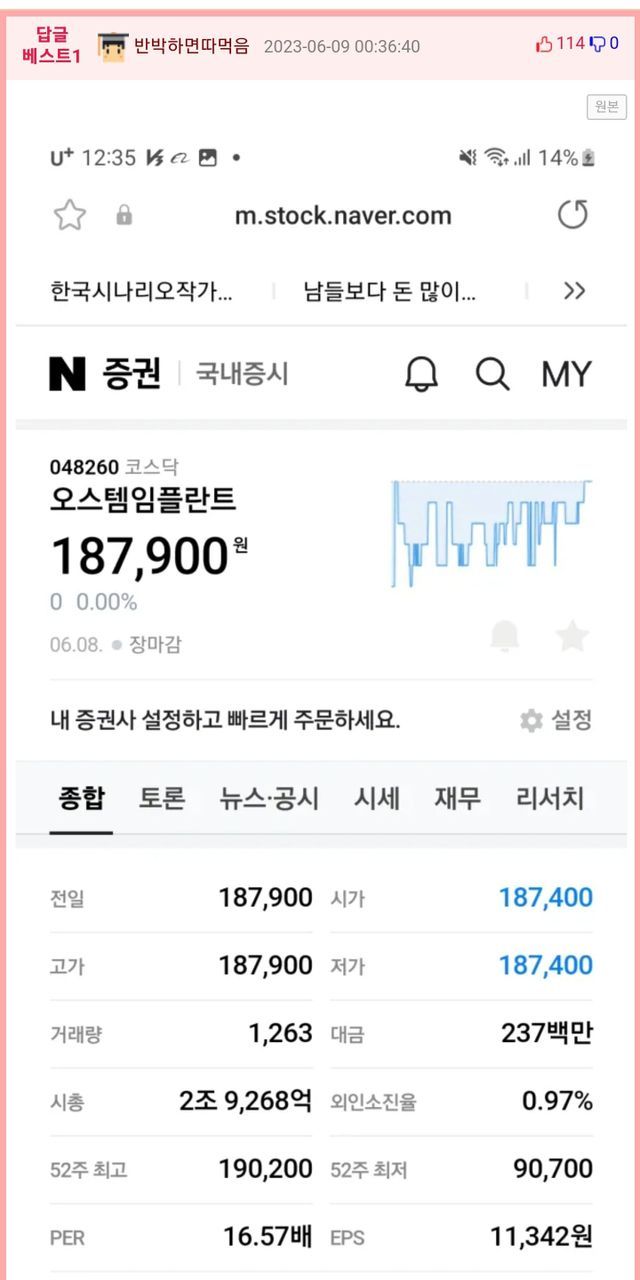Click the 원본 button
The image size is (640, 1280).
point(606,107)
